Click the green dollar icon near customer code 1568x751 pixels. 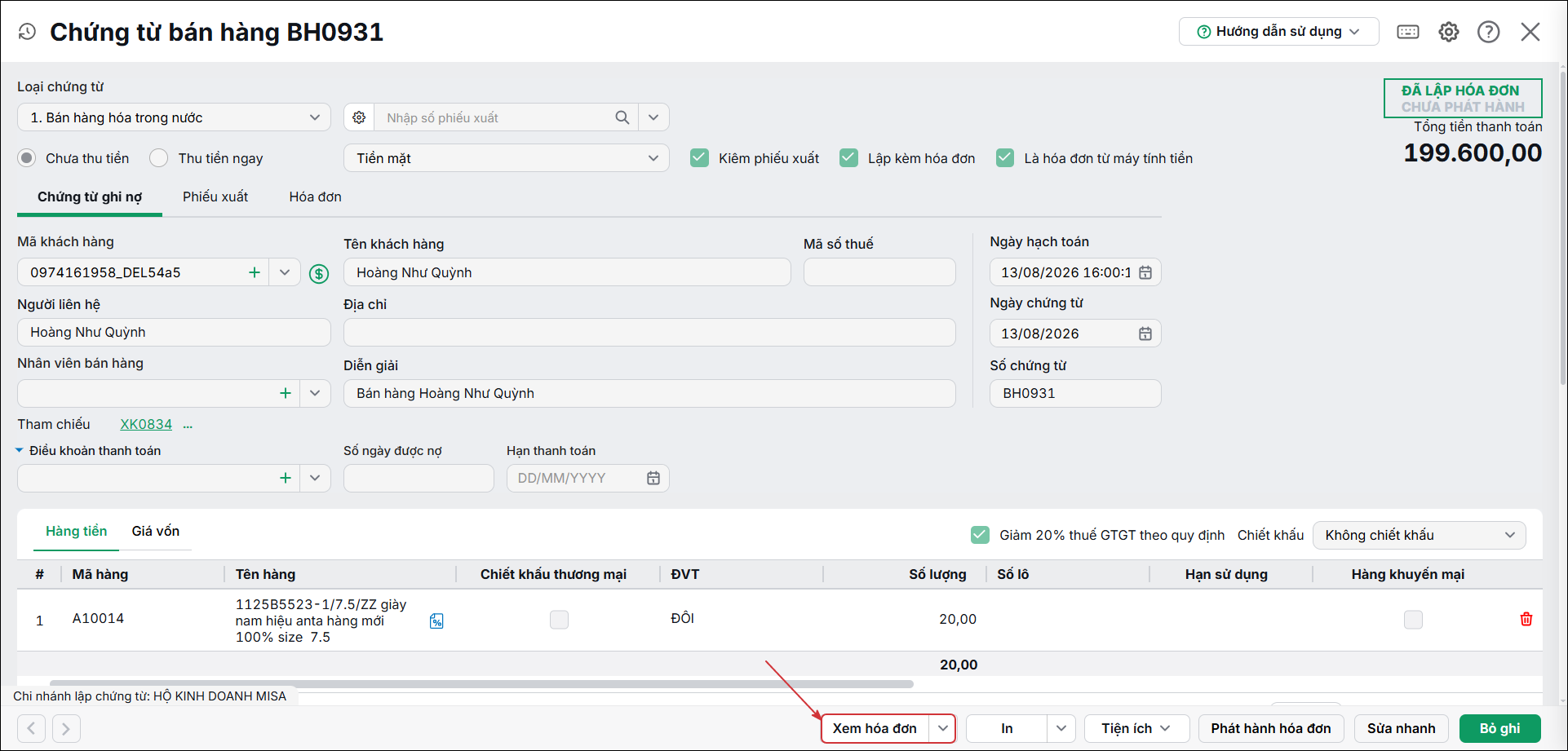point(319,274)
